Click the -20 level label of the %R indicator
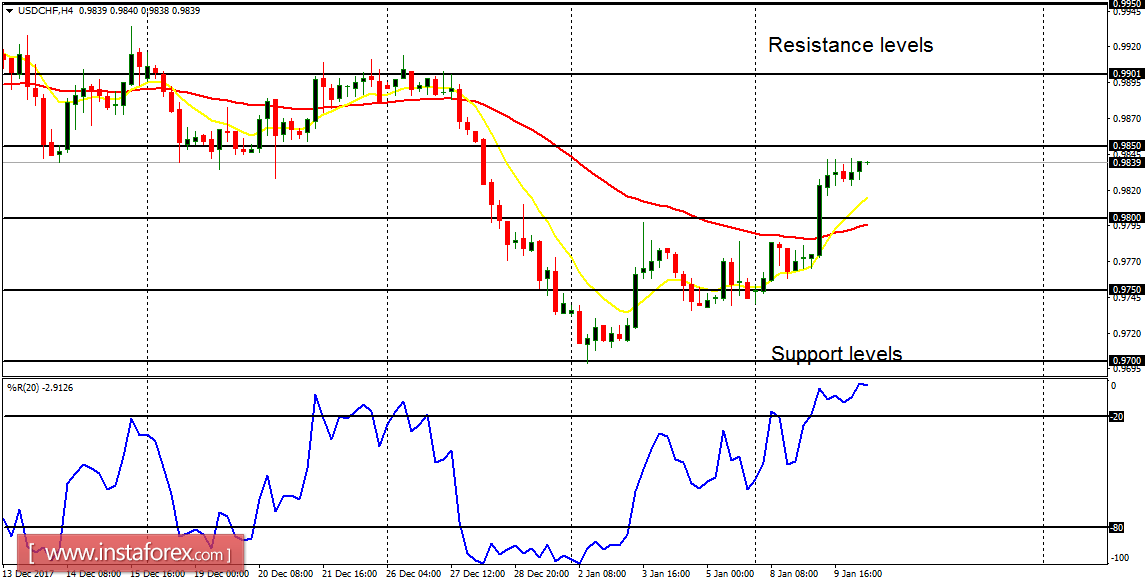Viewport: 1147px width, 585px height. coord(1117,416)
